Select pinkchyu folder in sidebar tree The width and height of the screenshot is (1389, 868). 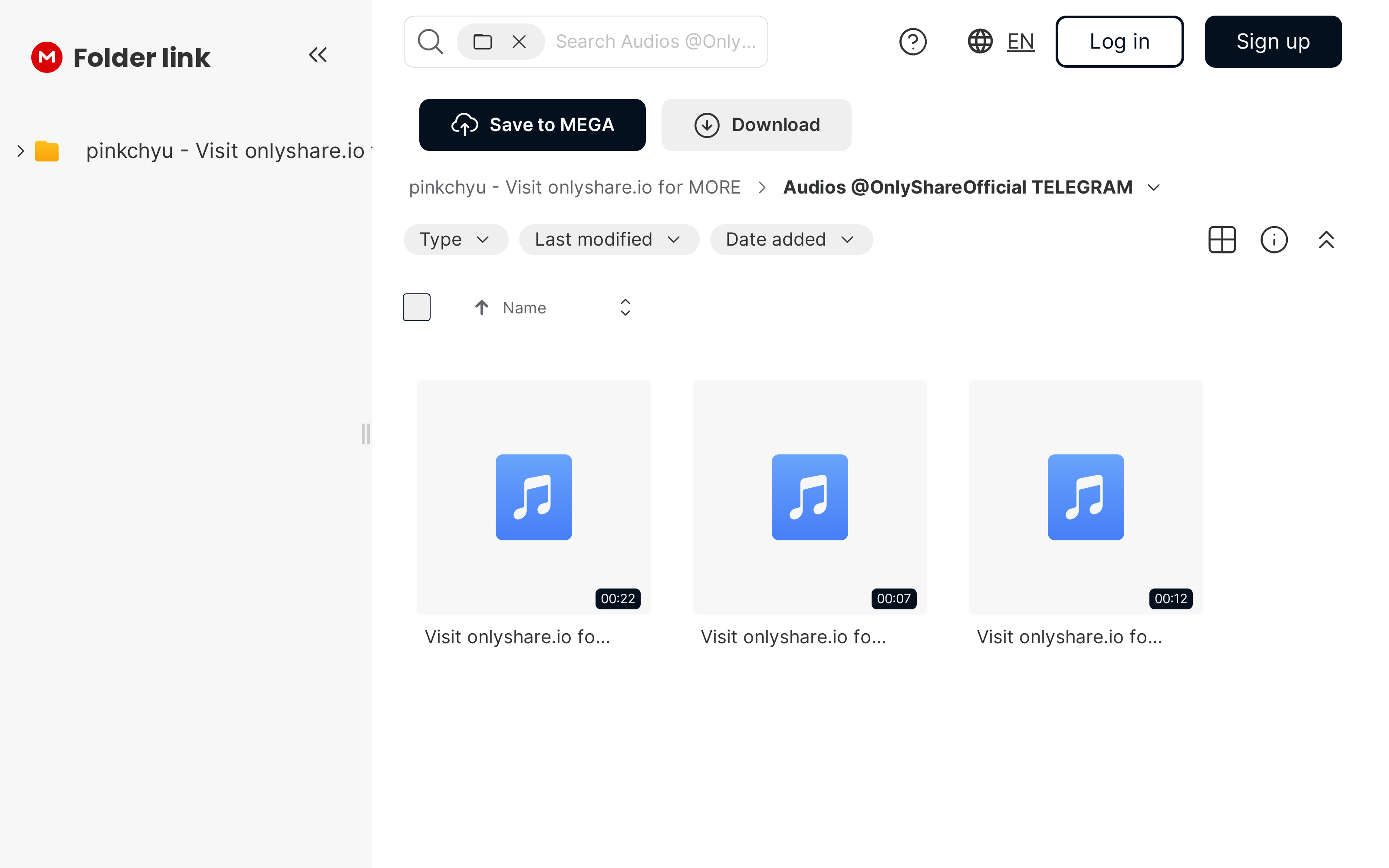(x=229, y=151)
